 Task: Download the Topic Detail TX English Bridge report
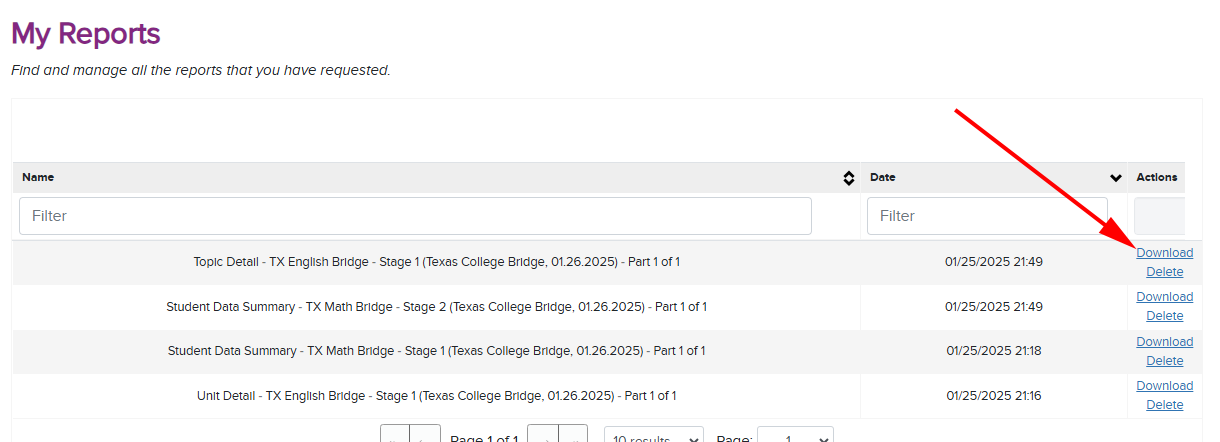pyautogui.click(x=1164, y=253)
